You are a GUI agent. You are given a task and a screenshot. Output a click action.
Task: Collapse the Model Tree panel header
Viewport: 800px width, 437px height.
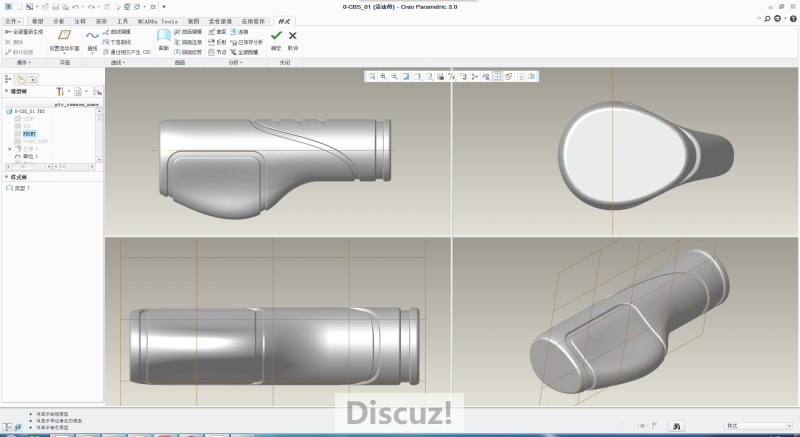point(6,91)
